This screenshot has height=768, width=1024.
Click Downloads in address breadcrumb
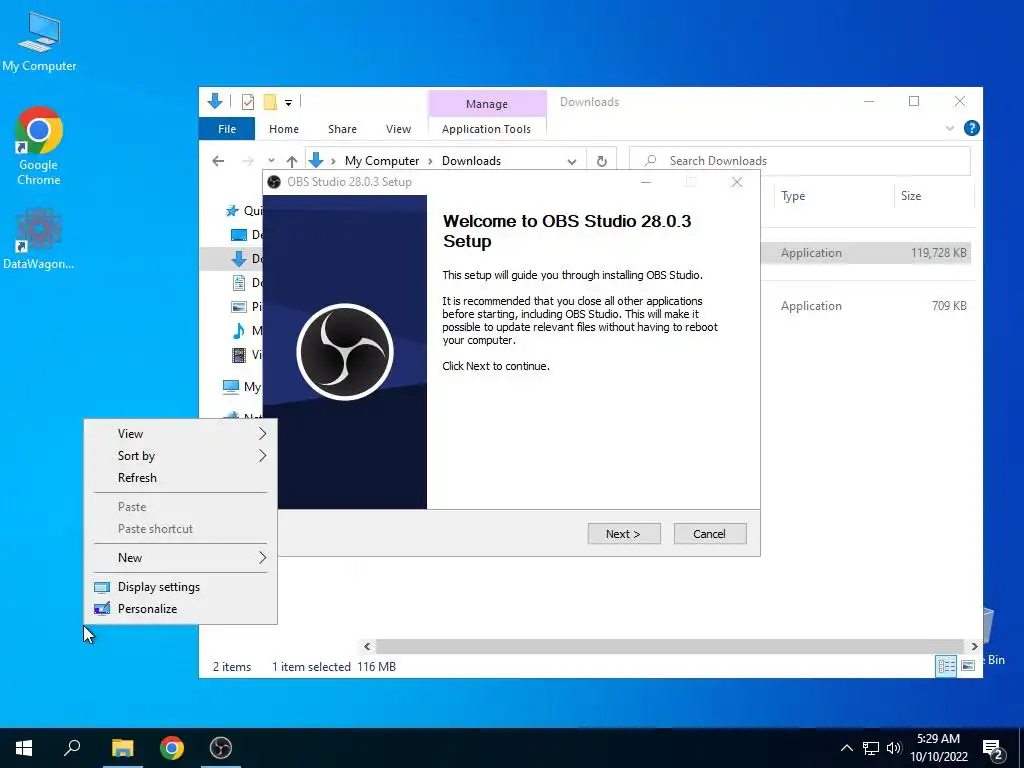472,161
